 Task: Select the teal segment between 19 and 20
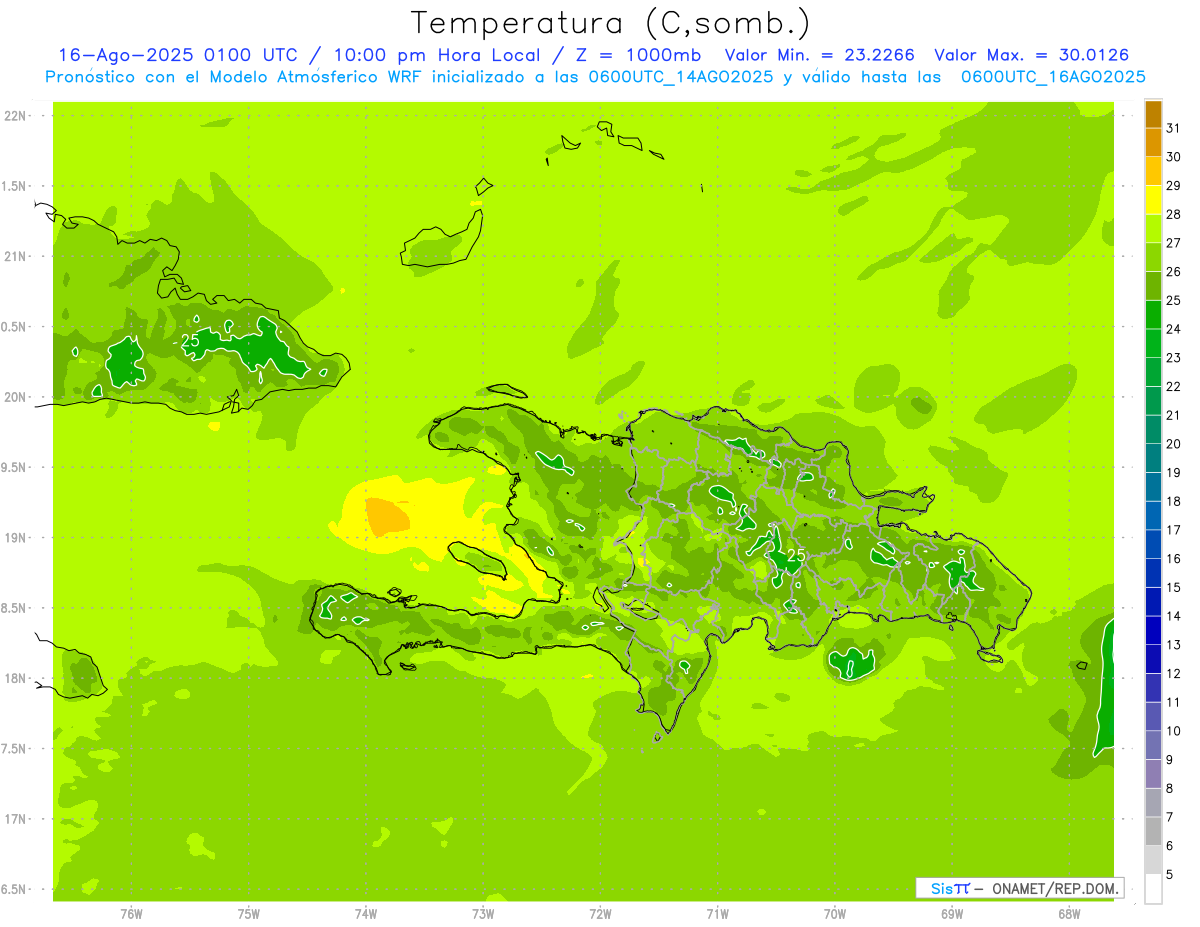(x=1153, y=458)
